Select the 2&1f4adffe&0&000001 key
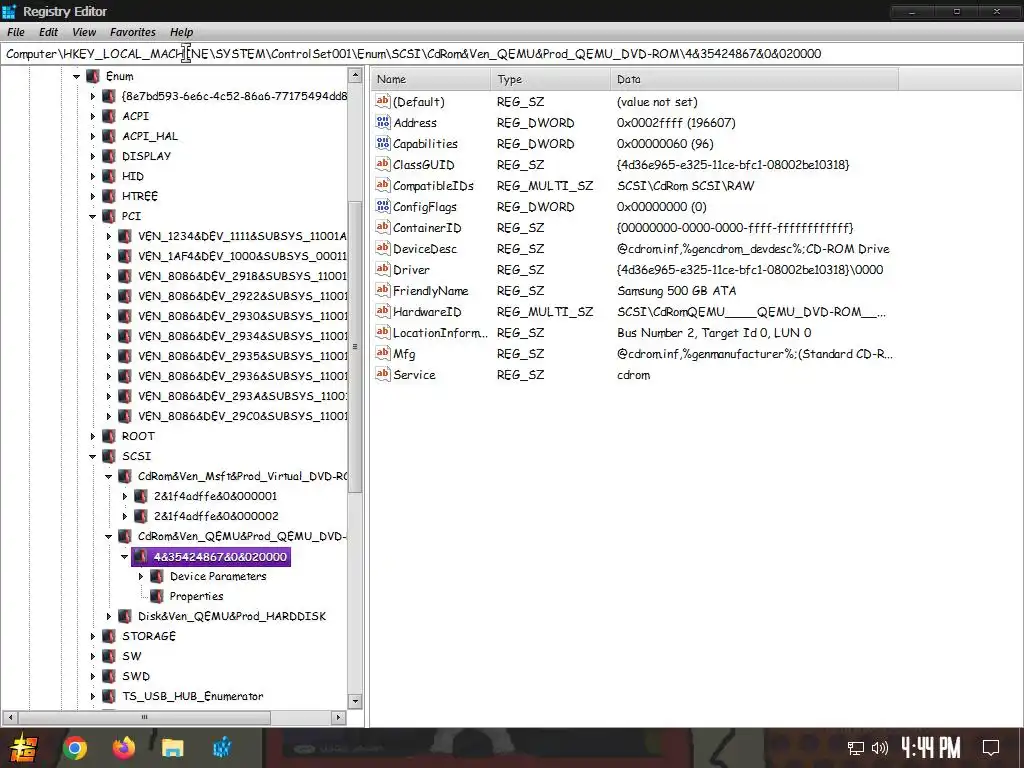Viewport: 1024px width, 768px height. click(215, 496)
